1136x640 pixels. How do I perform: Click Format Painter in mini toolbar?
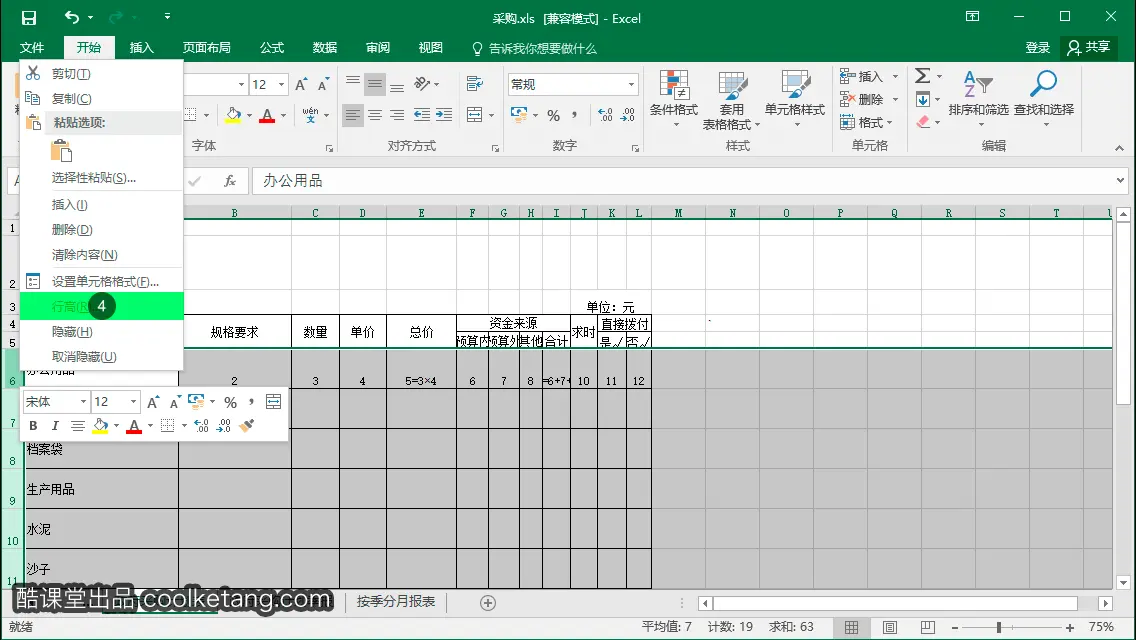(246, 425)
